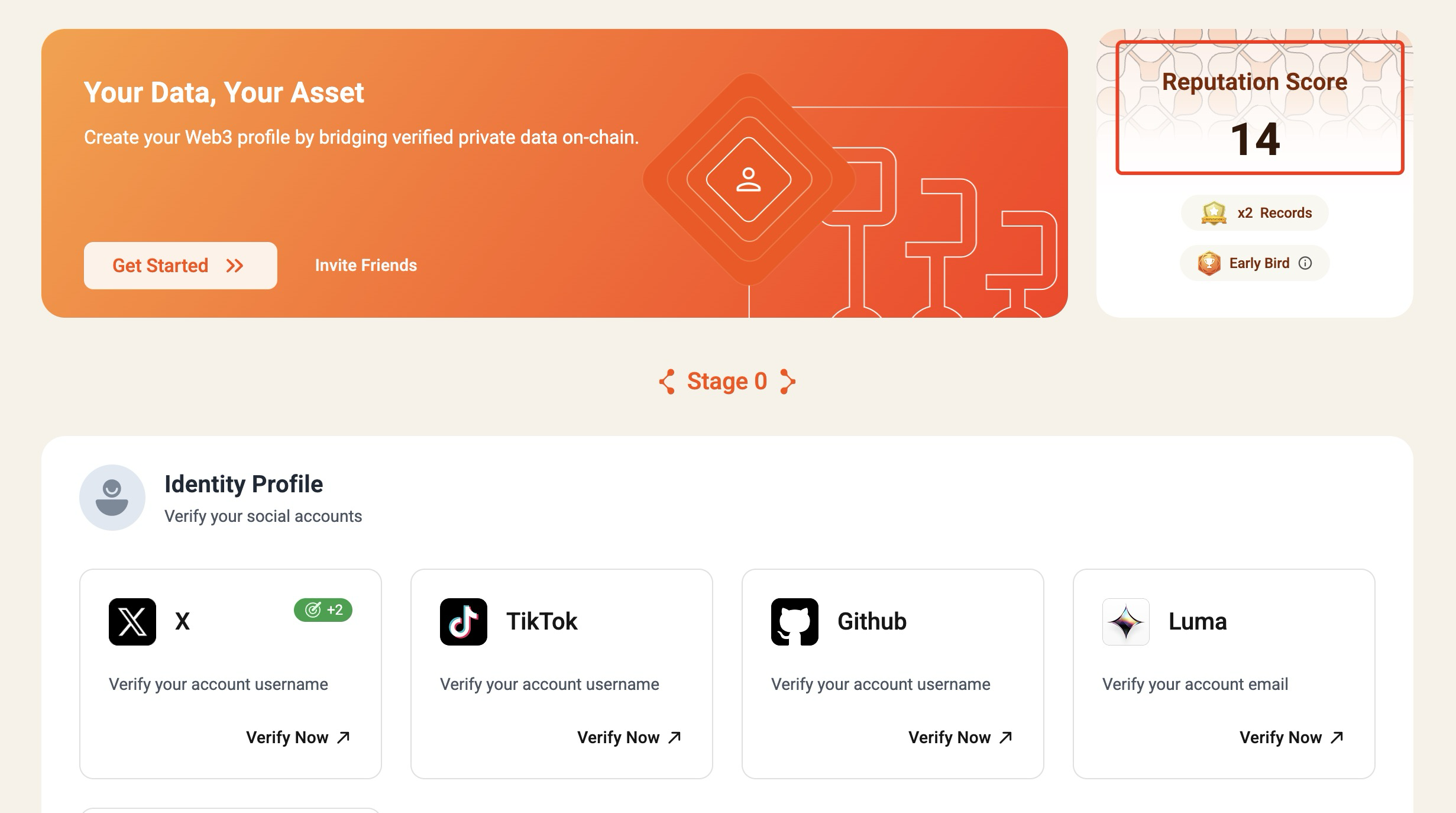Select the Stage 0 label
Viewport: 1456px width, 813px height.
pos(727,382)
